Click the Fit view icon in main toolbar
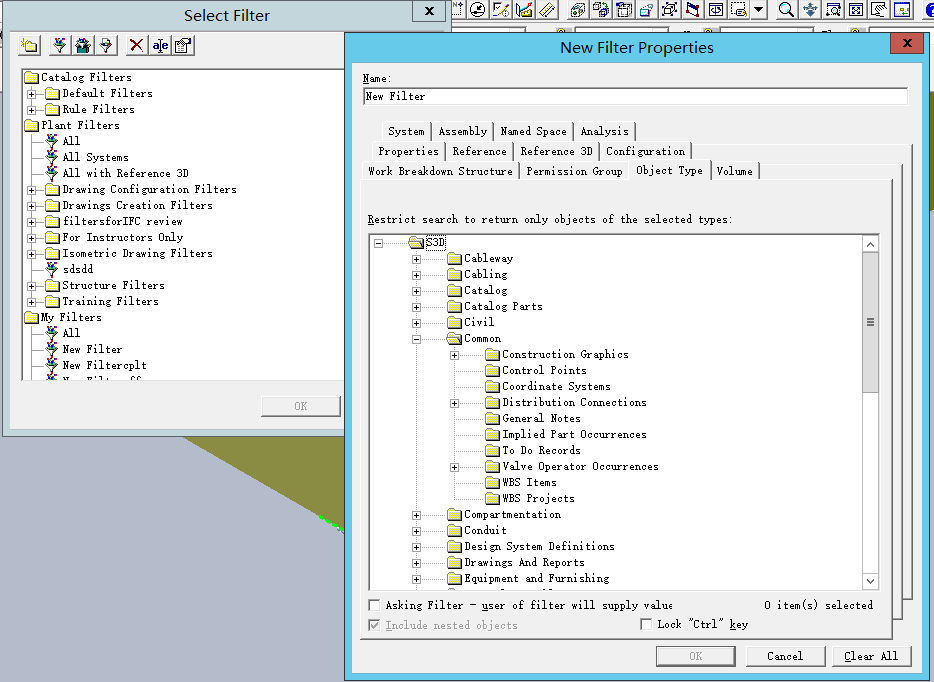The width and height of the screenshot is (934, 682). (856, 10)
